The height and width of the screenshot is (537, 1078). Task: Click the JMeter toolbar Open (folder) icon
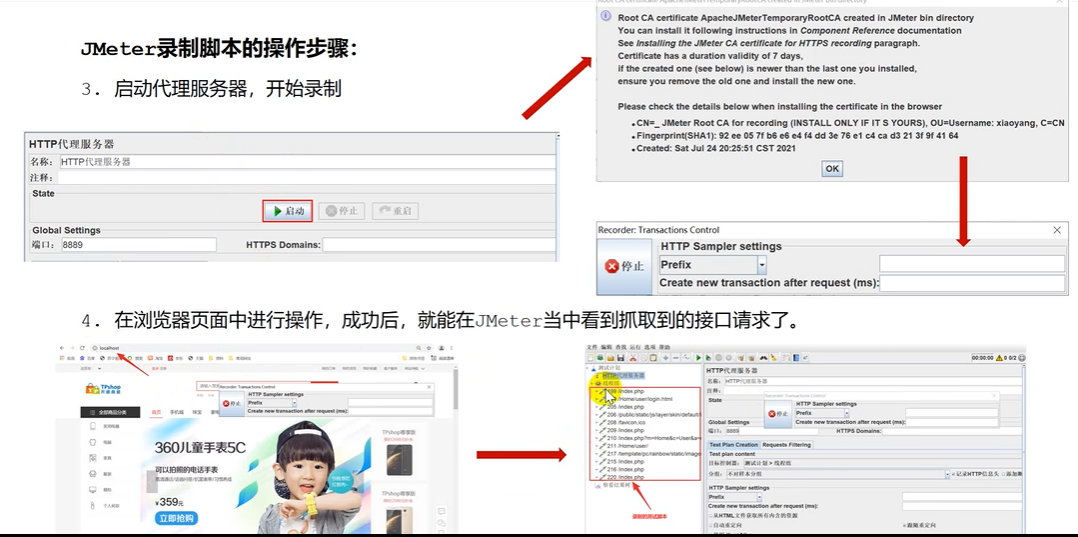point(610,358)
